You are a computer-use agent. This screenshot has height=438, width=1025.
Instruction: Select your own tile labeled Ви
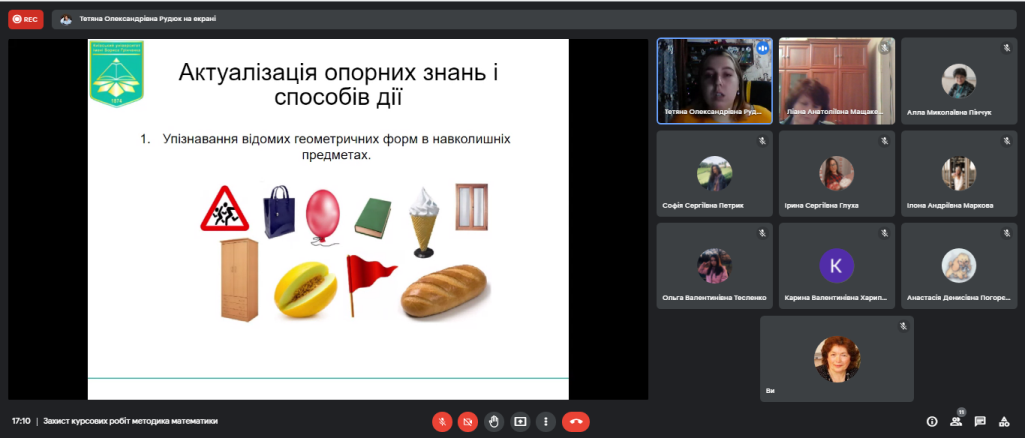(836, 358)
